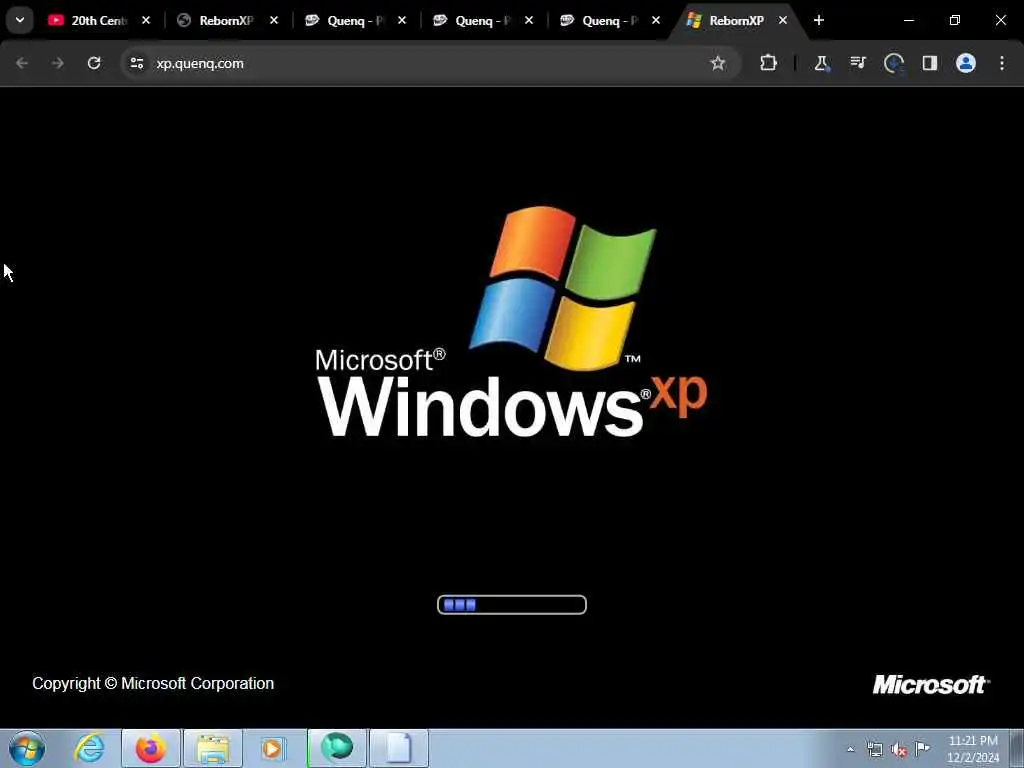Open the Action Center flag icon
This screenshot has height=768, width=1024.
tap(922, 748)
